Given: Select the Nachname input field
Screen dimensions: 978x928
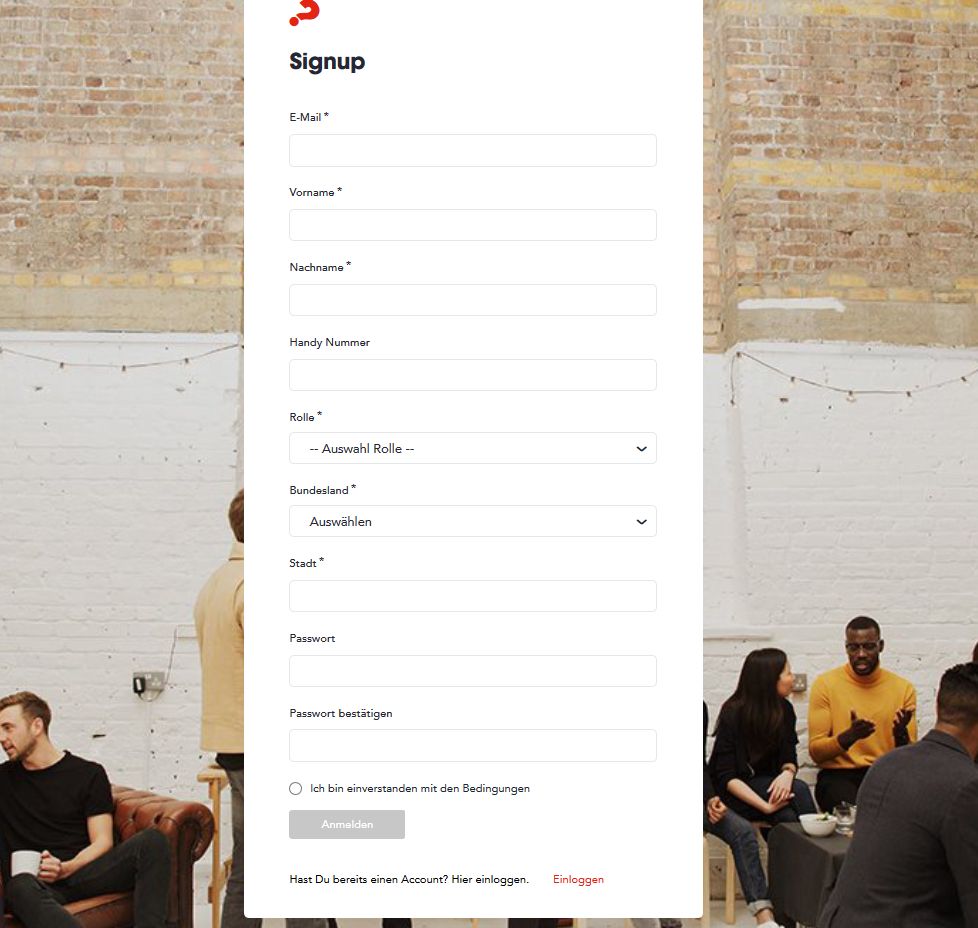Looking at the screenshot, I should [x=473, y=300].
